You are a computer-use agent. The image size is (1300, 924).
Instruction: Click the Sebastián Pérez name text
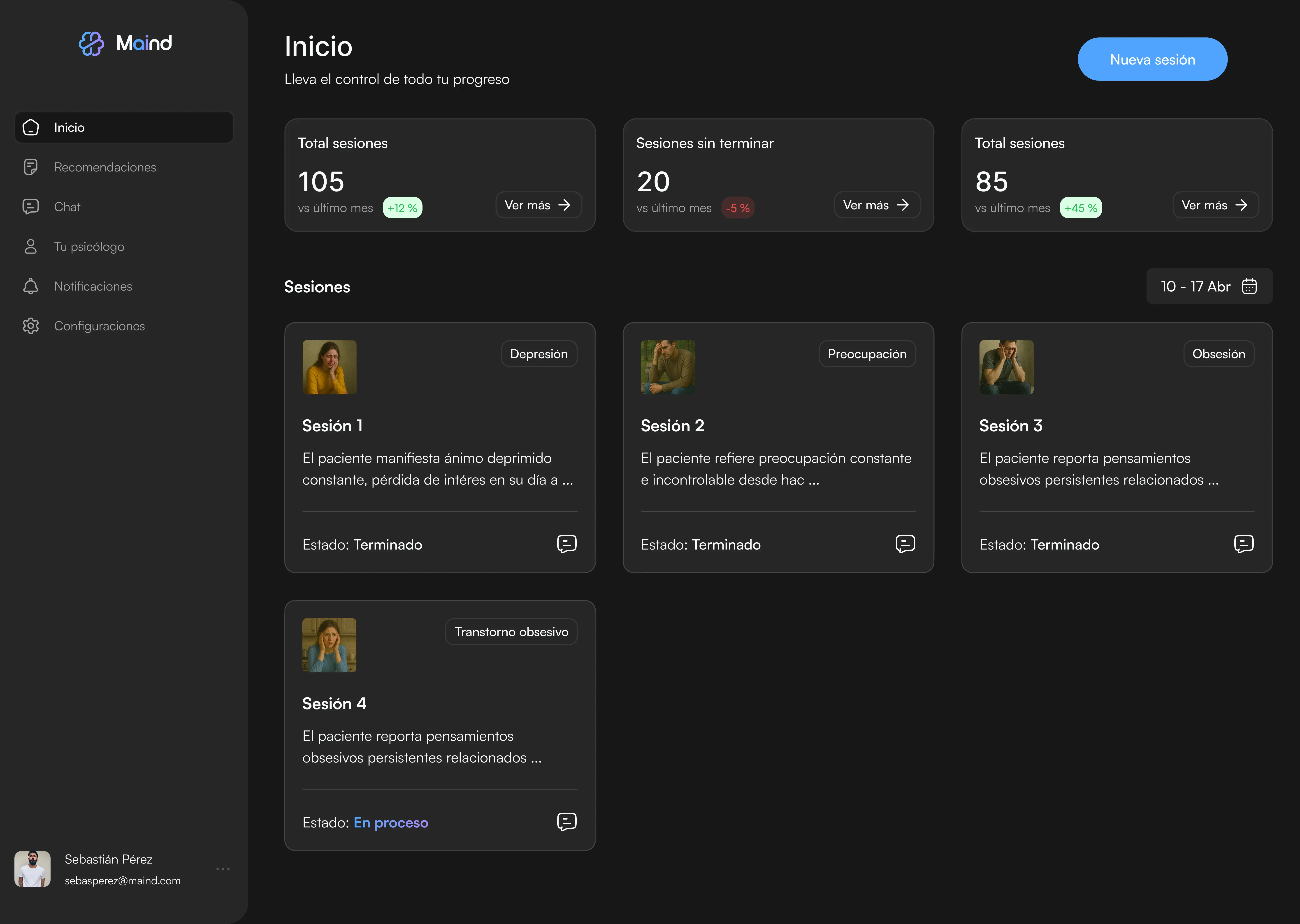[108, 859]
